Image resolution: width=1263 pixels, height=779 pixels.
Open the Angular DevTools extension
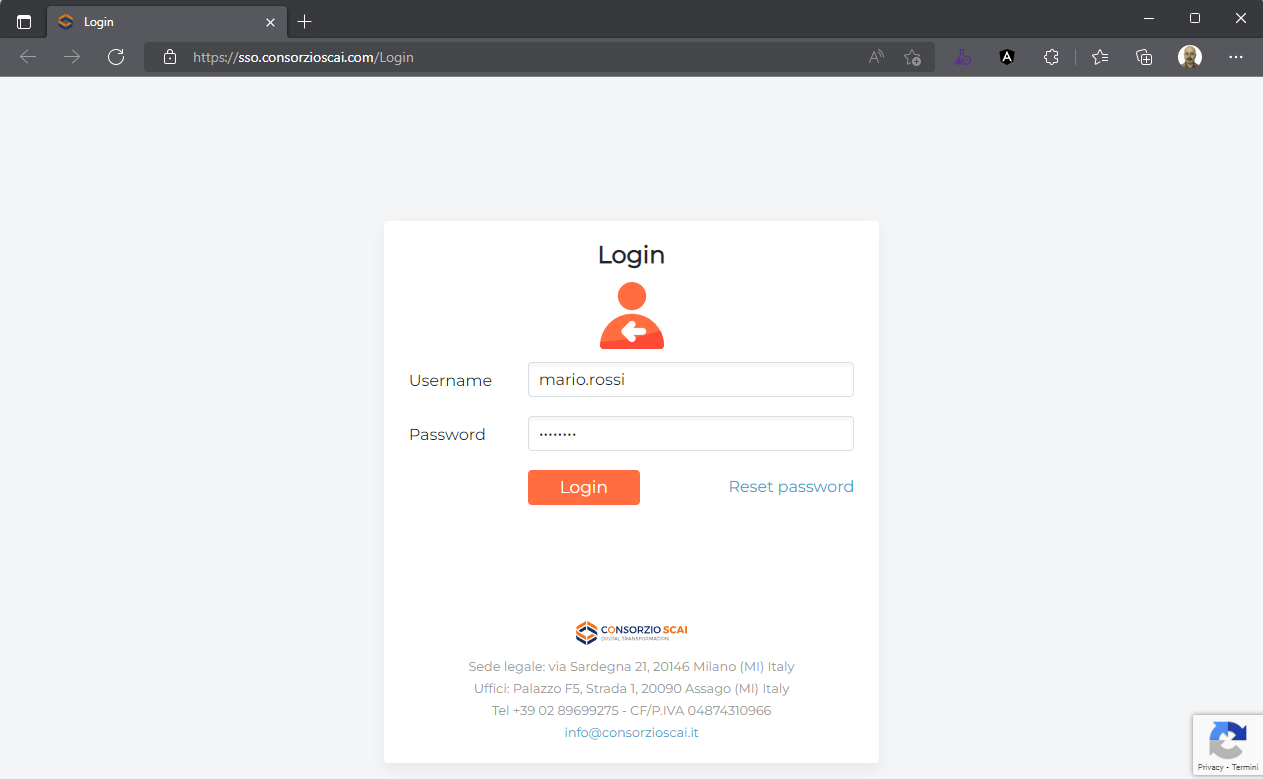[1006, 57]
